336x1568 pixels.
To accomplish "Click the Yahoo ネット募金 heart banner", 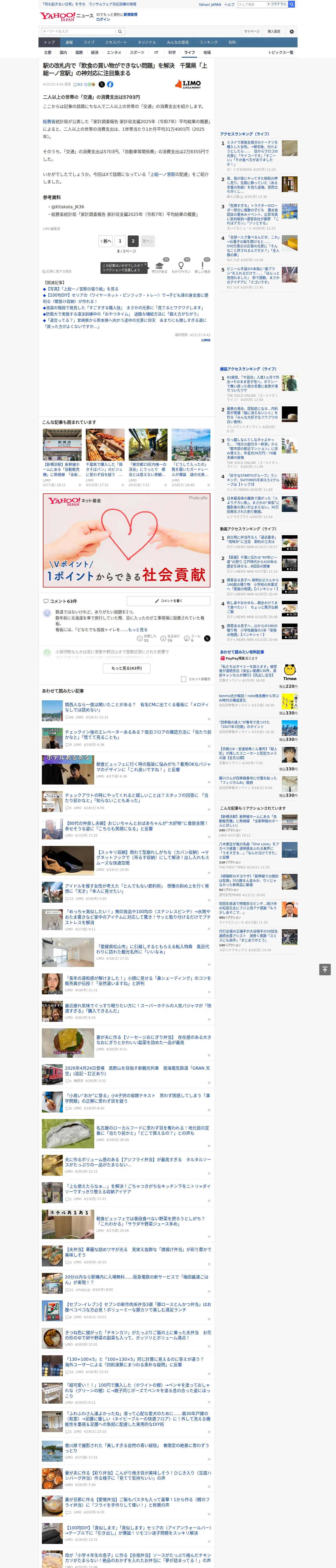I will point(127,540).
